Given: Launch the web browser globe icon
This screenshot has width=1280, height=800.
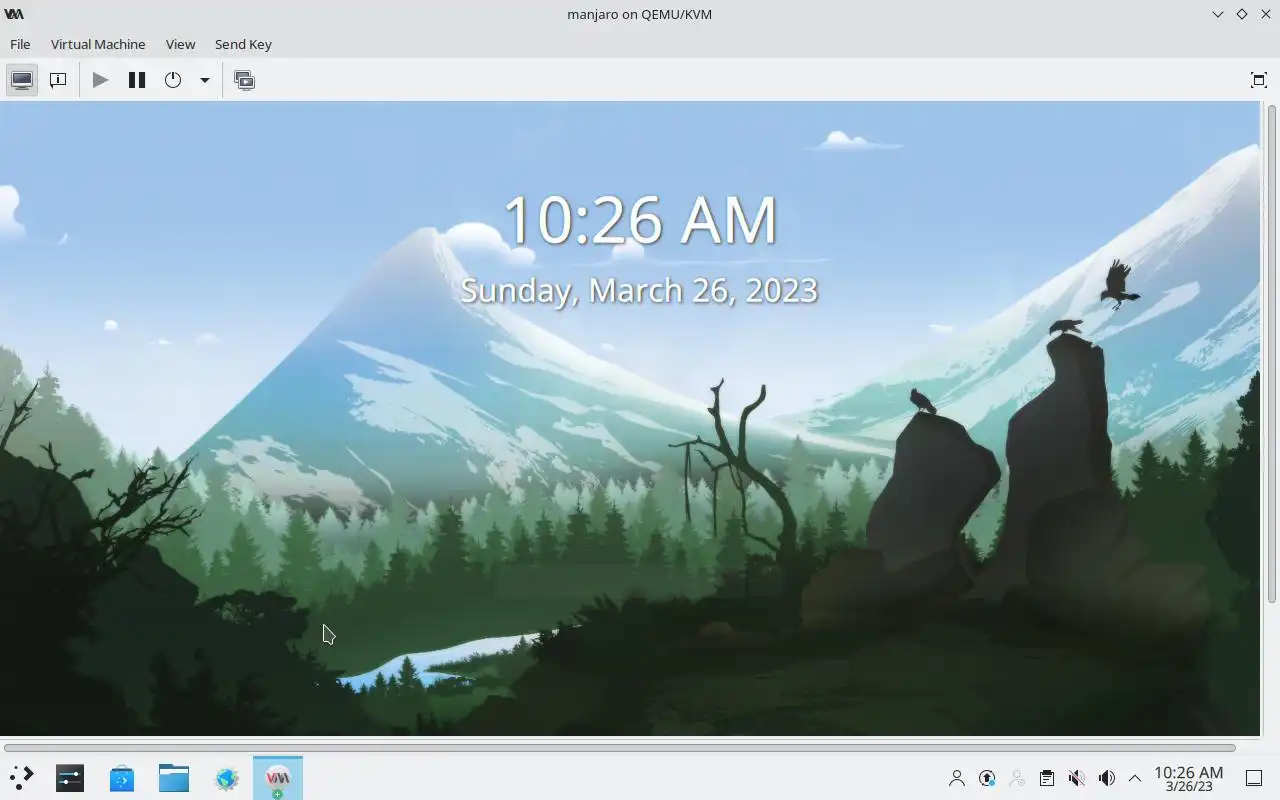Looking at the screenshot, I should point(226,778).
